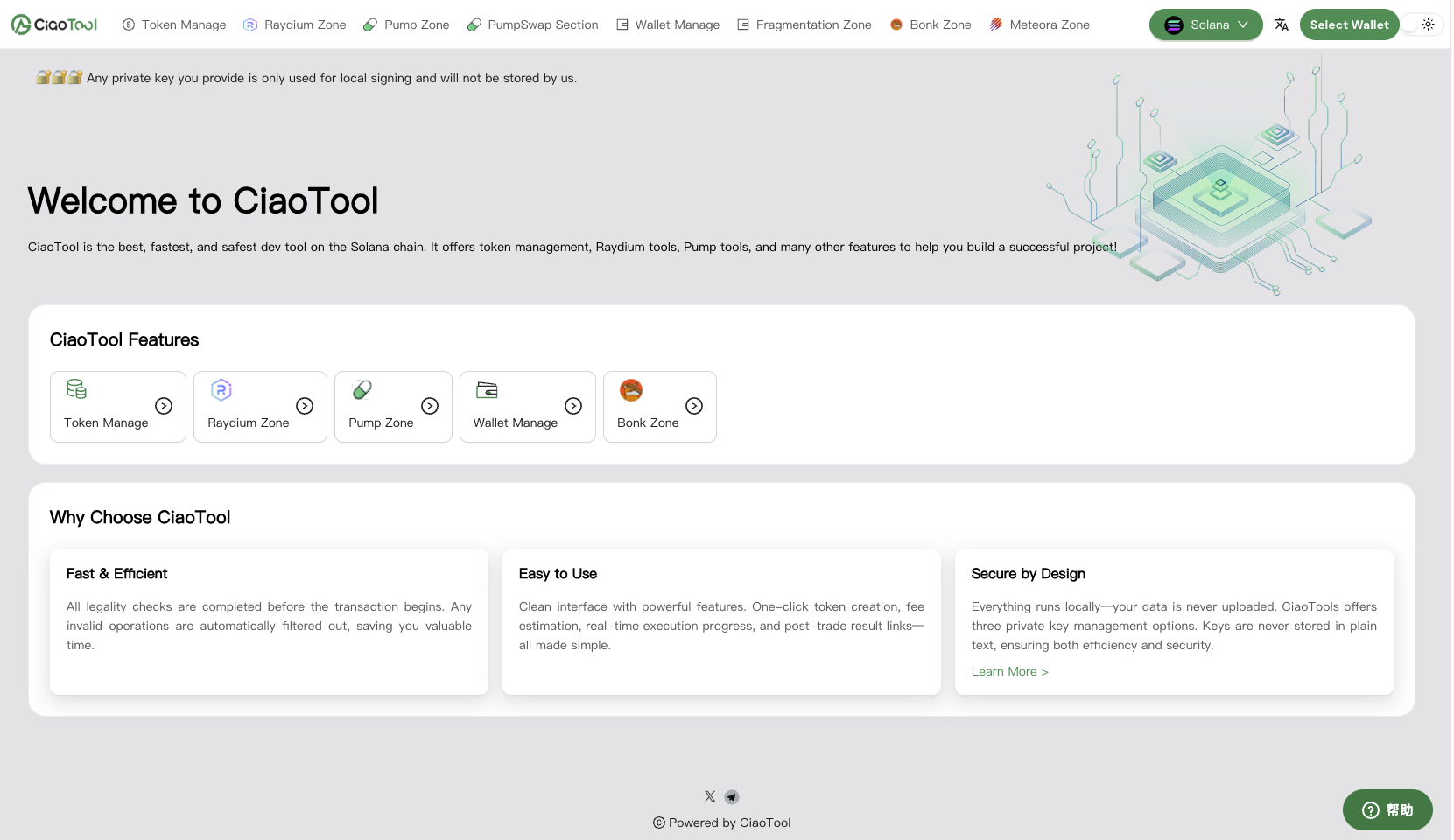Click the Wallet Manage card arrow icon
1454x840 pixels.
[573, 406]
